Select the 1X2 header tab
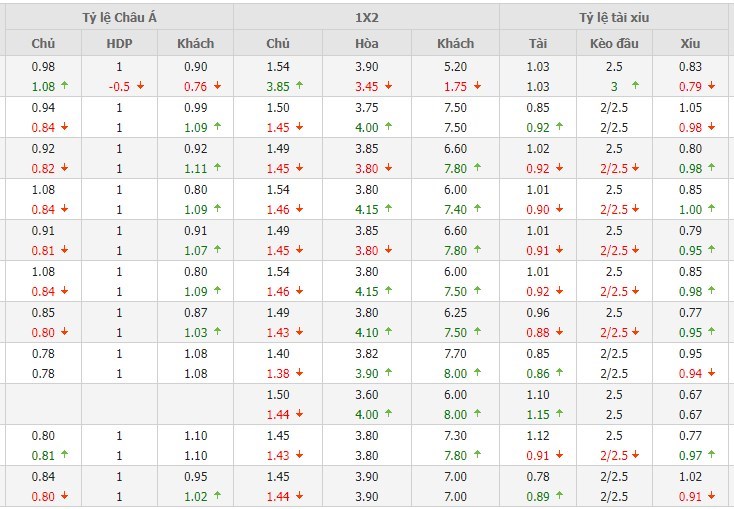The image size is (734, 509). click(369, 18)
